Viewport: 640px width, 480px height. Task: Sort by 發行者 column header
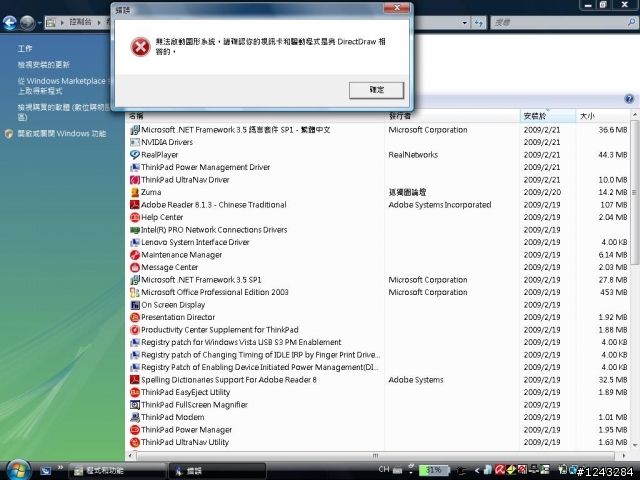[x=452, y=116]
